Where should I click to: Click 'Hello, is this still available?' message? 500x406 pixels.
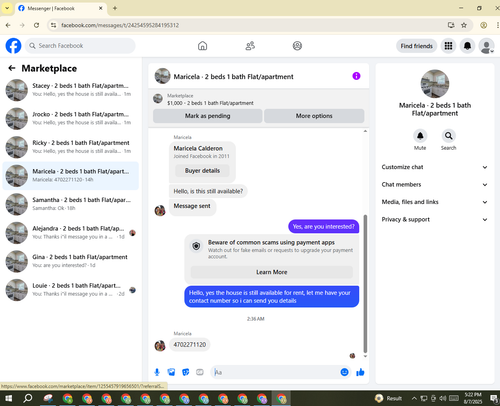208,191
